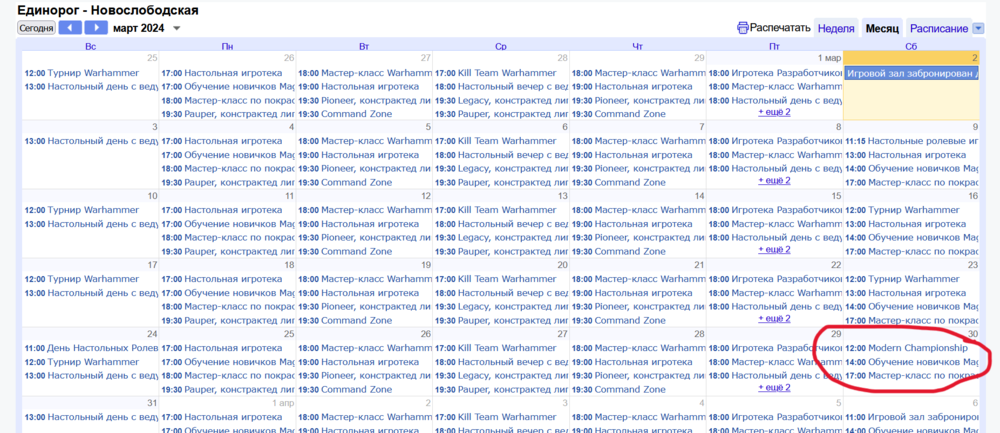The image size is (1000, 433).
Task: Open the yellow 'Игровой зал забронирован' event
Action: [910, 73]
